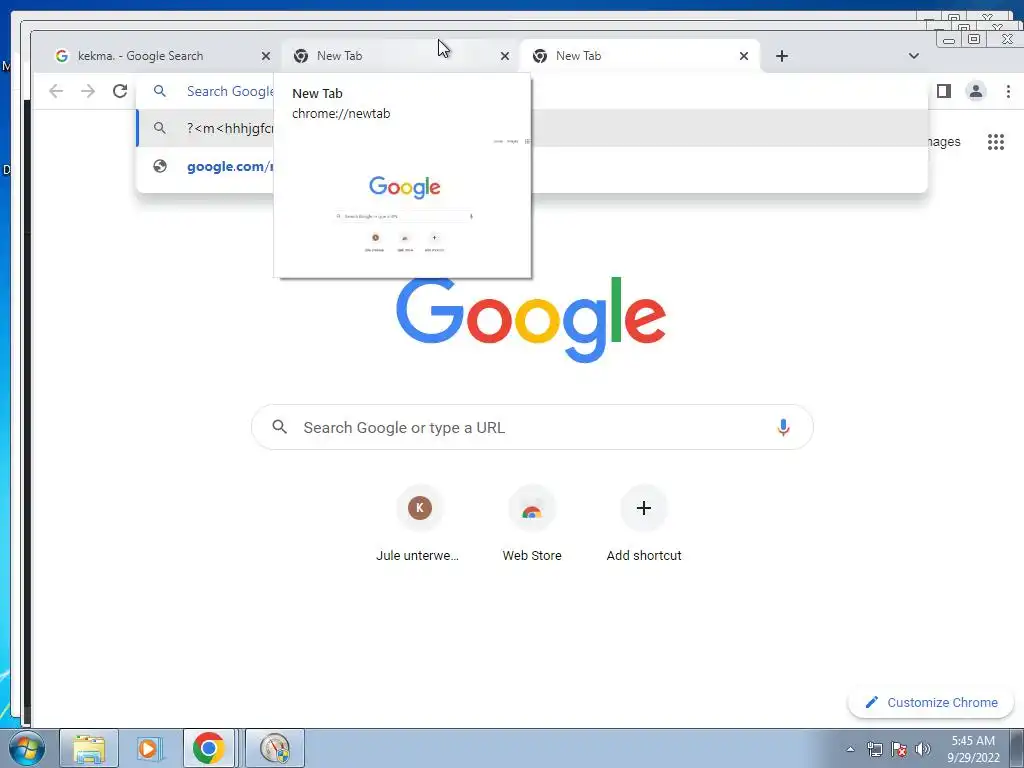Image resolution: width=1024 pixels, height=768 pixels.
Task: Click the Chrome taskbar icon
Action: click(x=209, y=748)
